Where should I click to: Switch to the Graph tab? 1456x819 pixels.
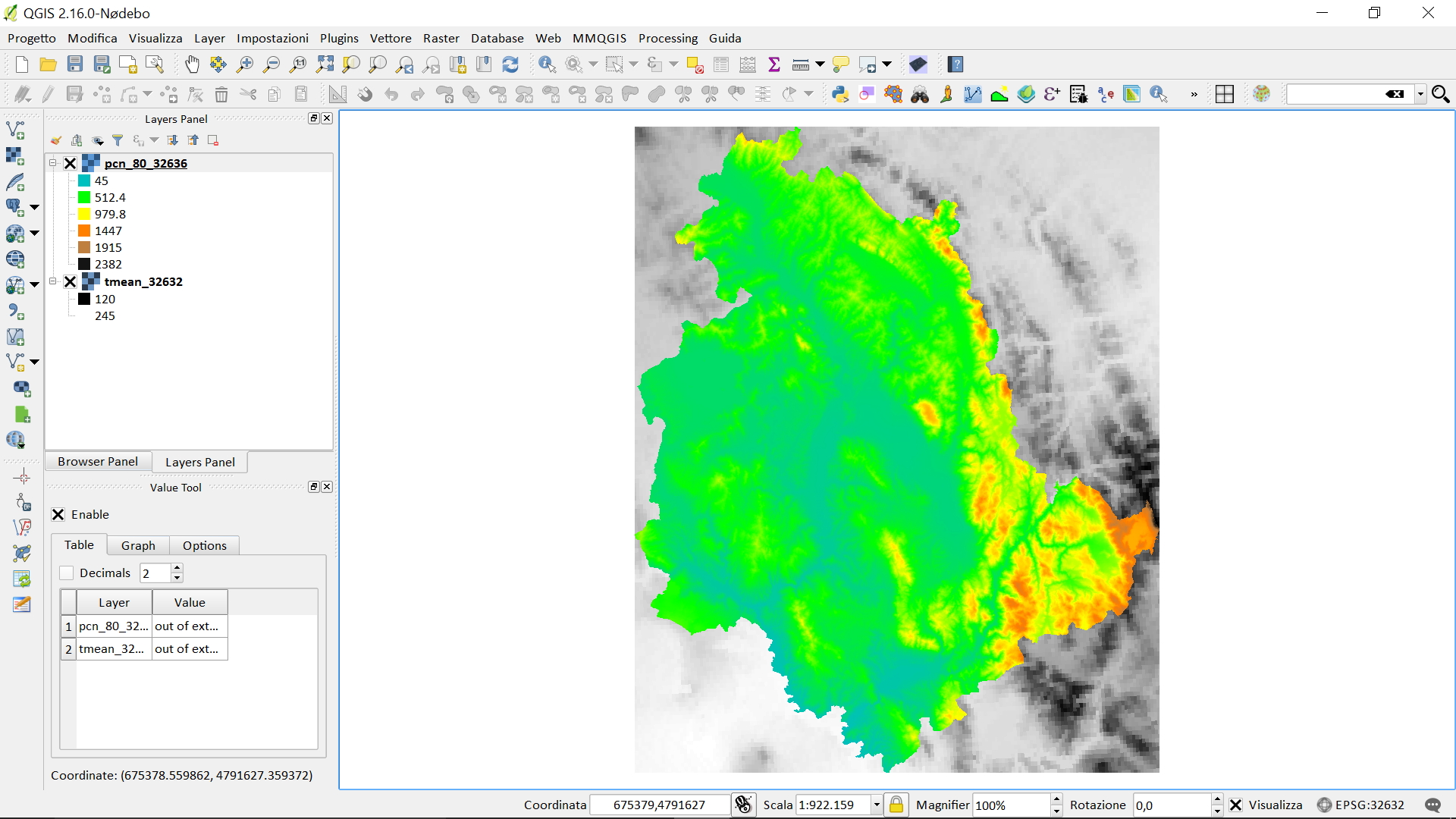[x=138, y=545]
